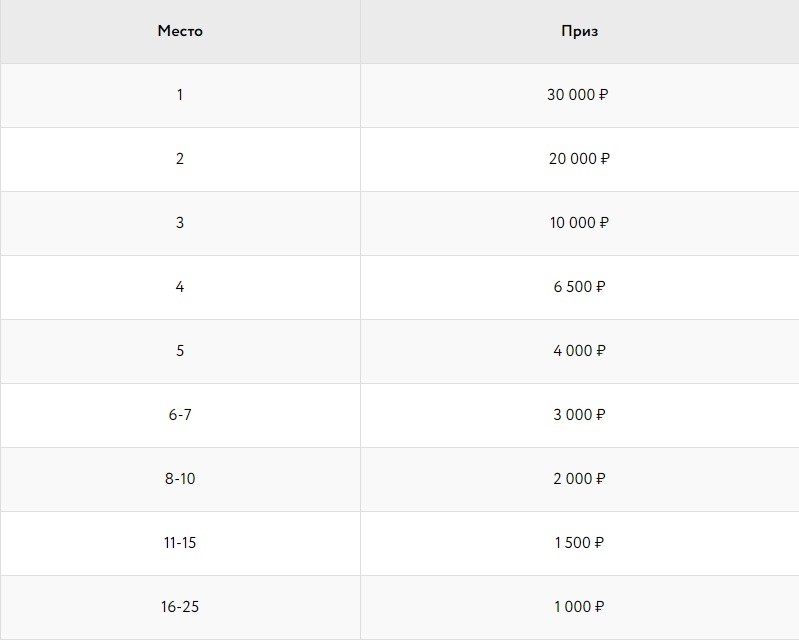Viewport: 799px width, 641px height.
Task: Click the place 4 cell
Action: coord(180,287)
